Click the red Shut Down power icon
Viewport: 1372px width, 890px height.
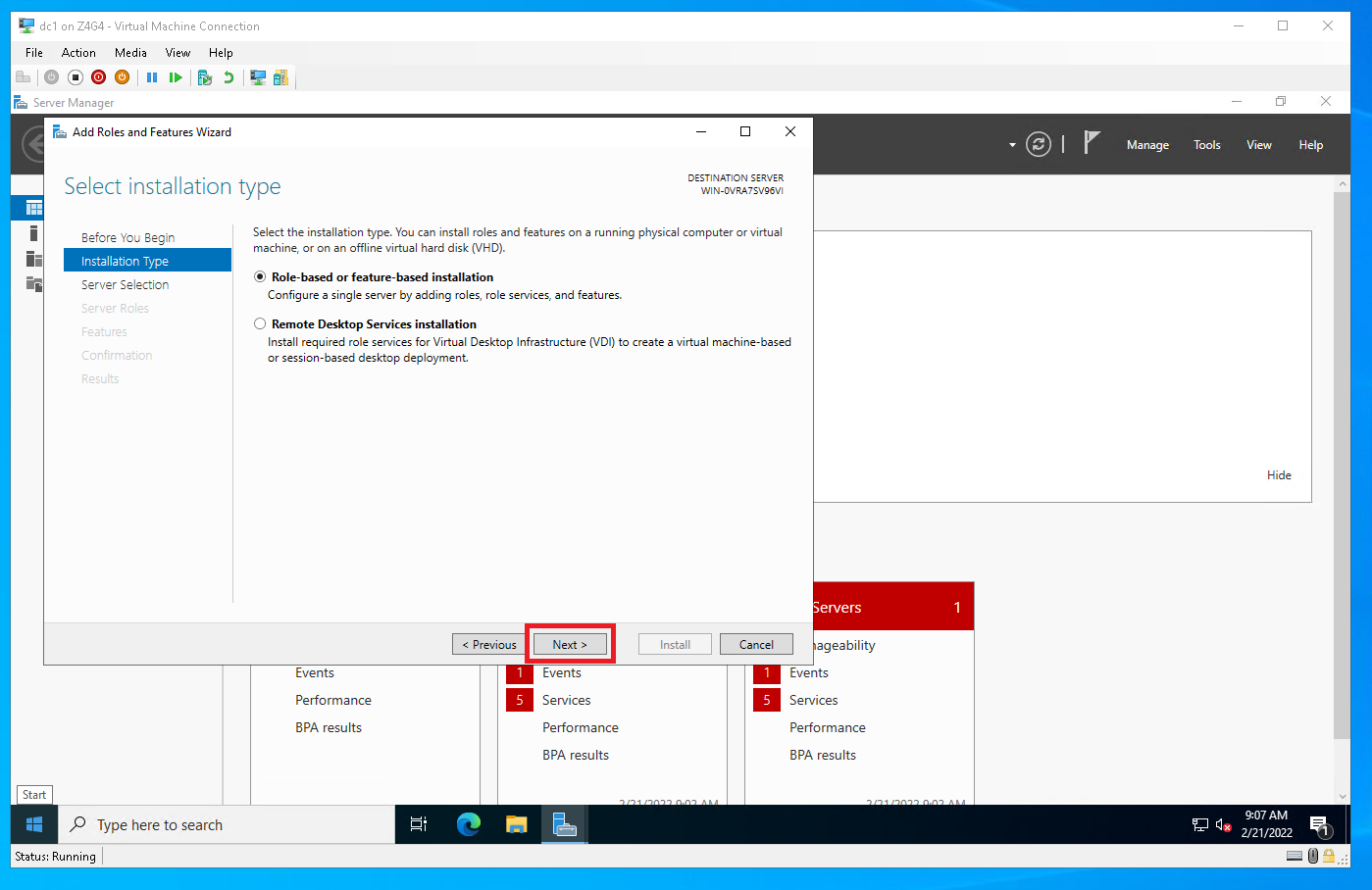(99, 77)
